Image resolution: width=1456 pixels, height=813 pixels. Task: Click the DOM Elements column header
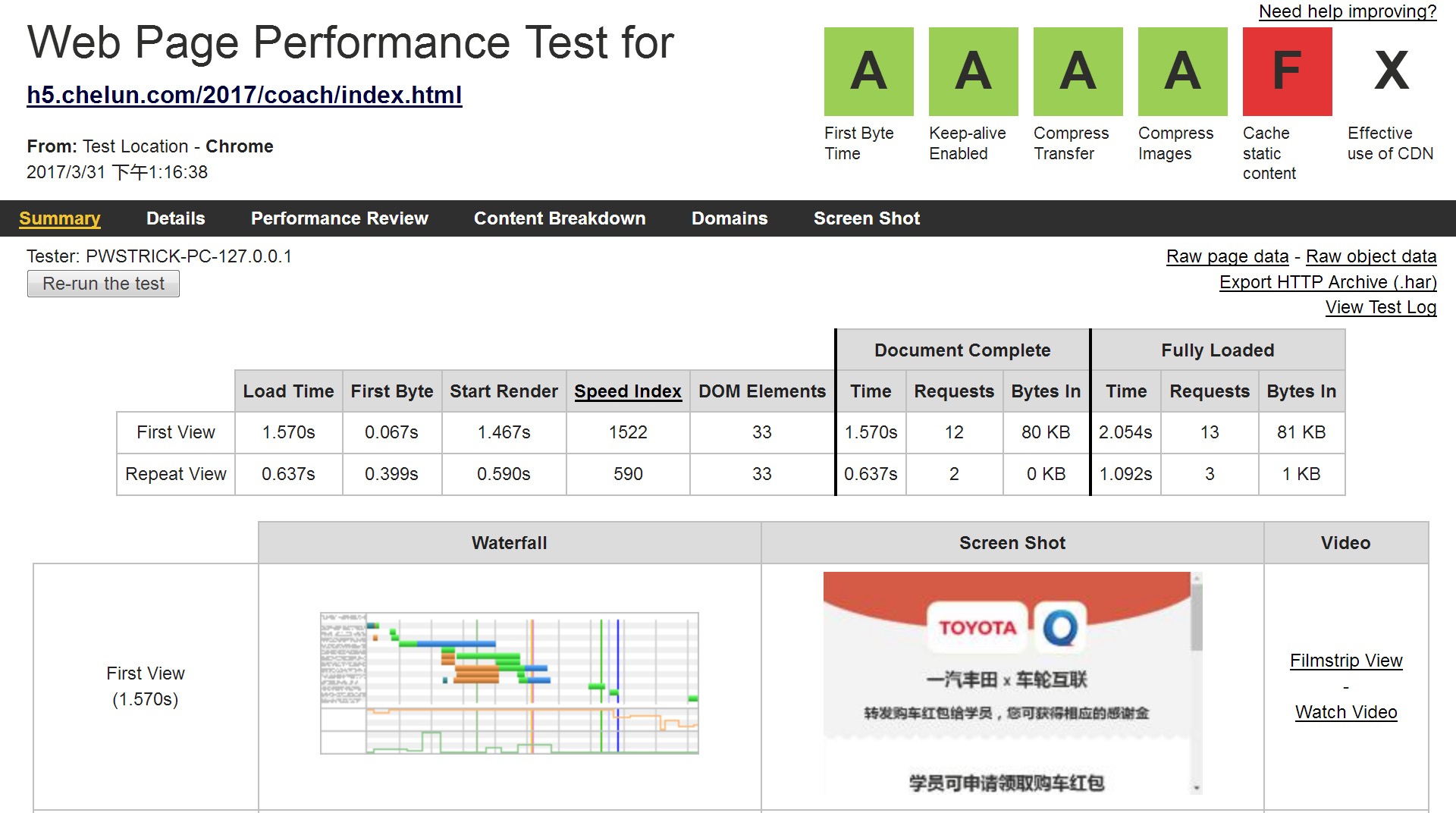762,391
